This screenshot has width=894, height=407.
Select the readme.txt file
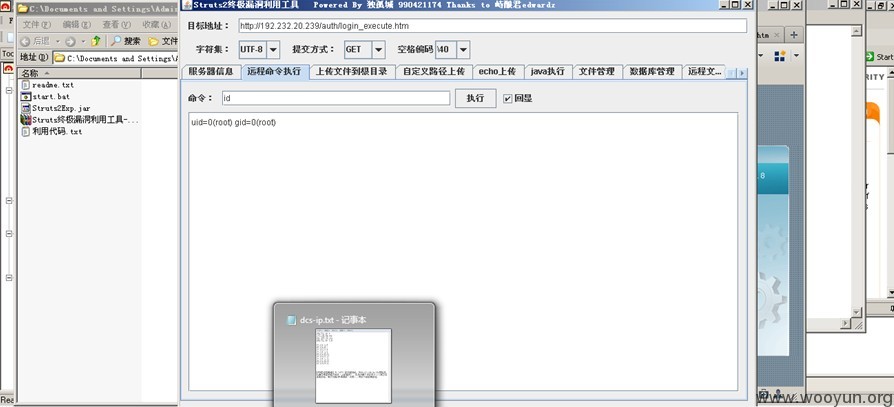[48, 85]
